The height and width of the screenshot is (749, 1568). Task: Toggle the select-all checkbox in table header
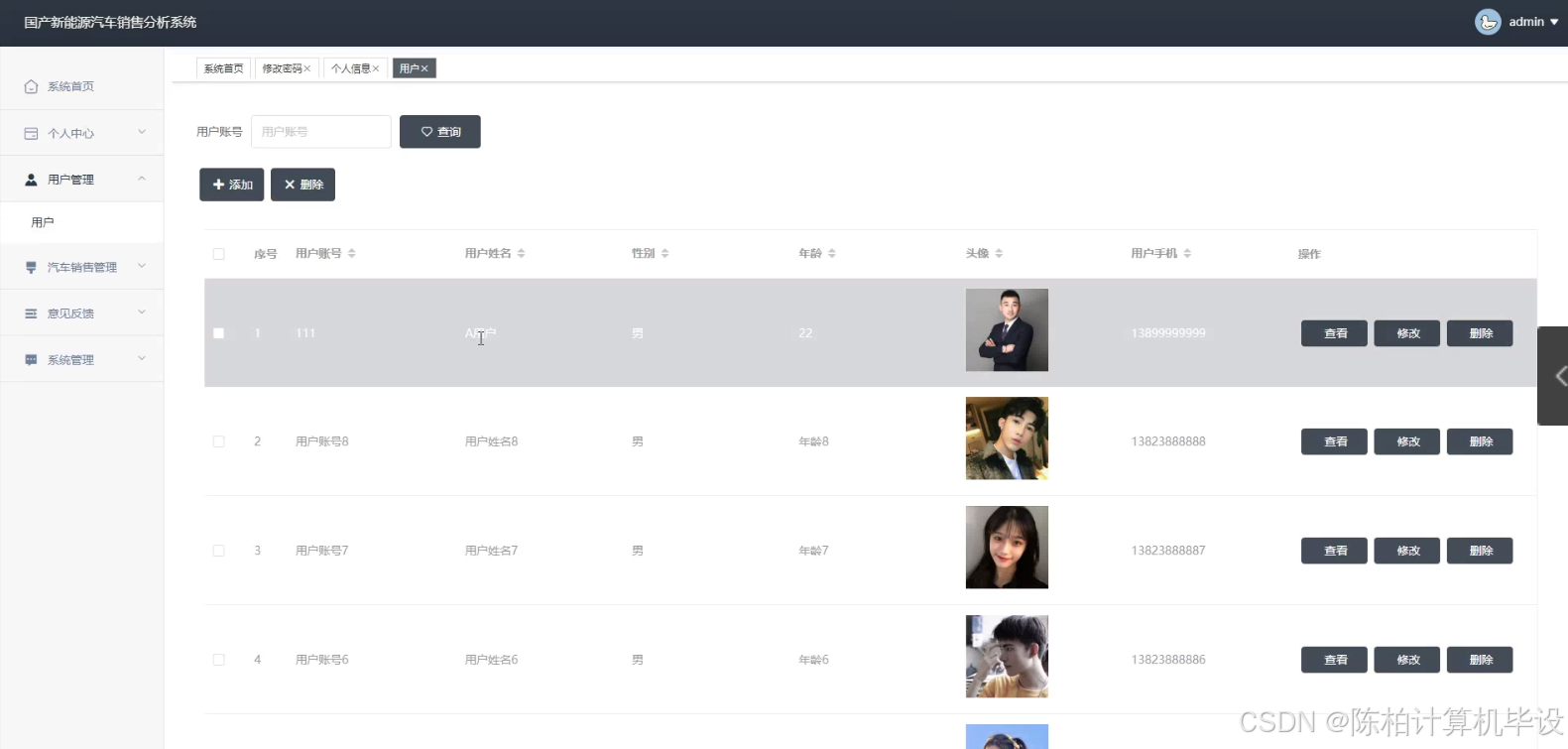(218, 254)
